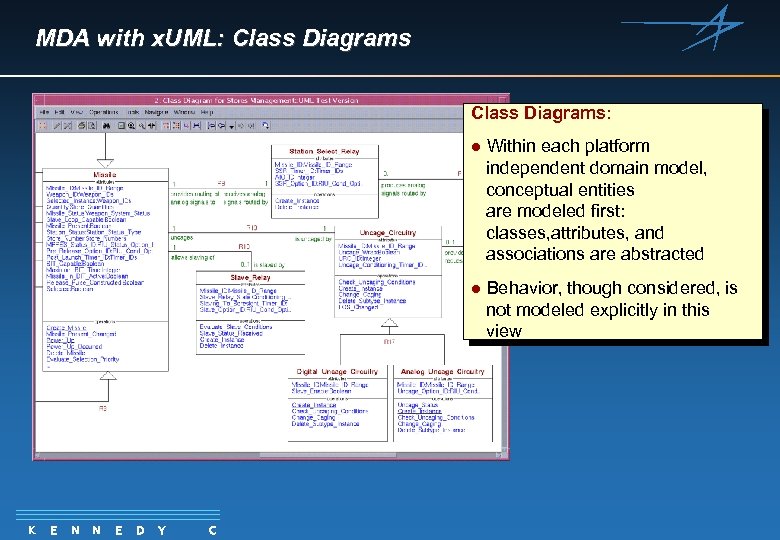This screenshot has width=780, height=540.
Task: Click the 'is uncaged by' association label
Action: pos(313,239)
